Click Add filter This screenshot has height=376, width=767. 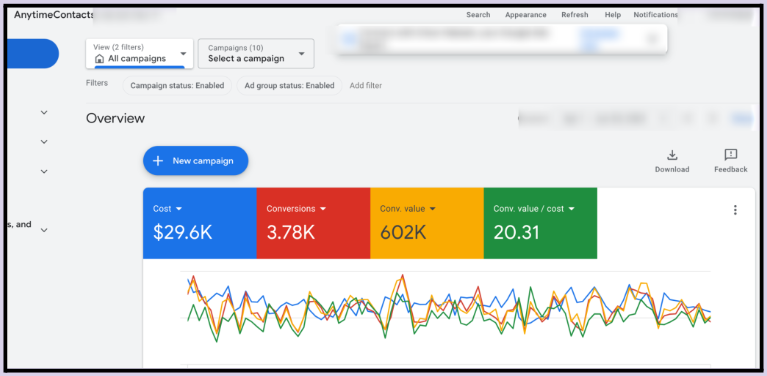(x=365, y=86)
